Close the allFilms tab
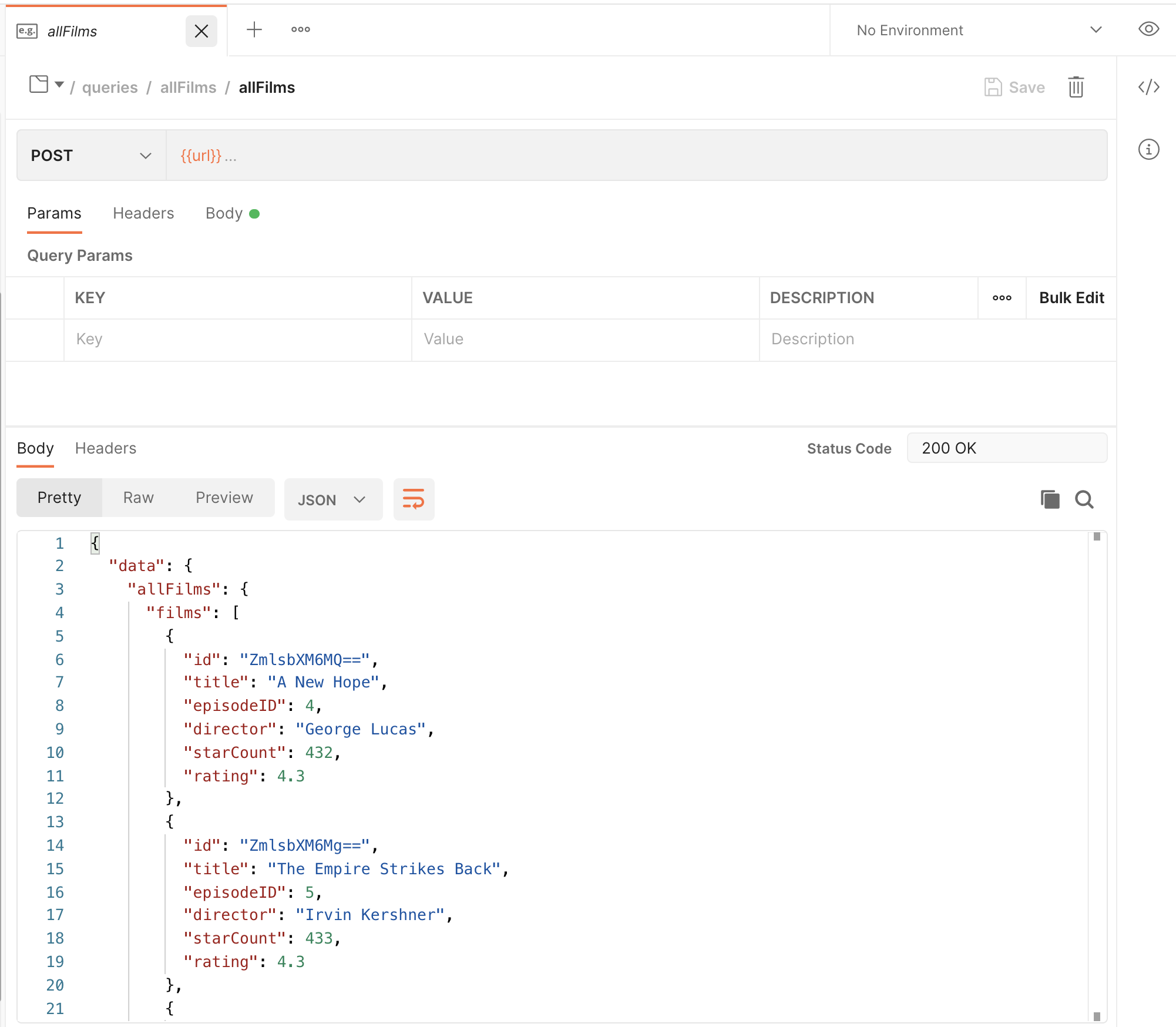This screenshot has width=1176, height=1027. coord(201,31)
